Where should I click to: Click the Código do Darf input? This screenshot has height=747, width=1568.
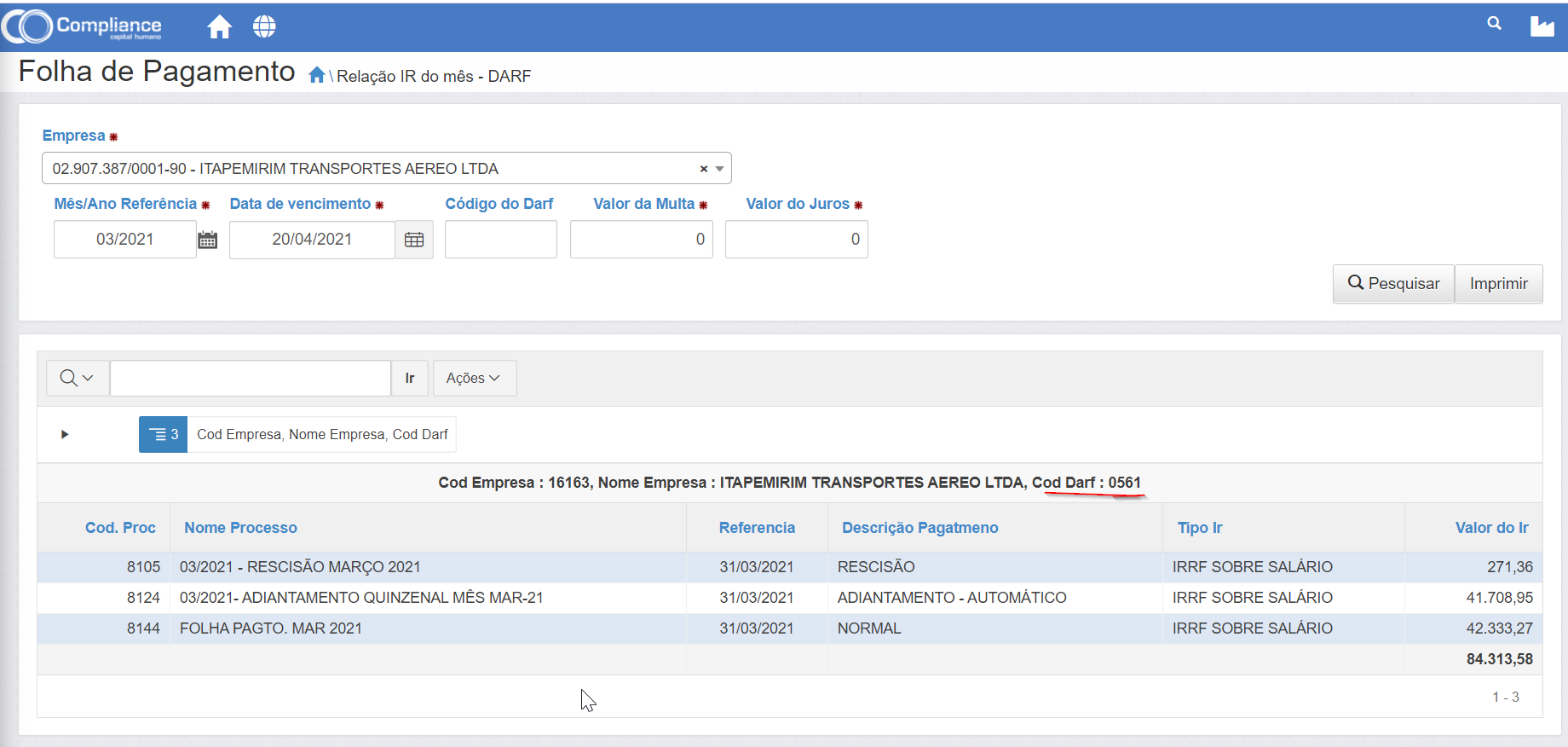tap(501, 240)
